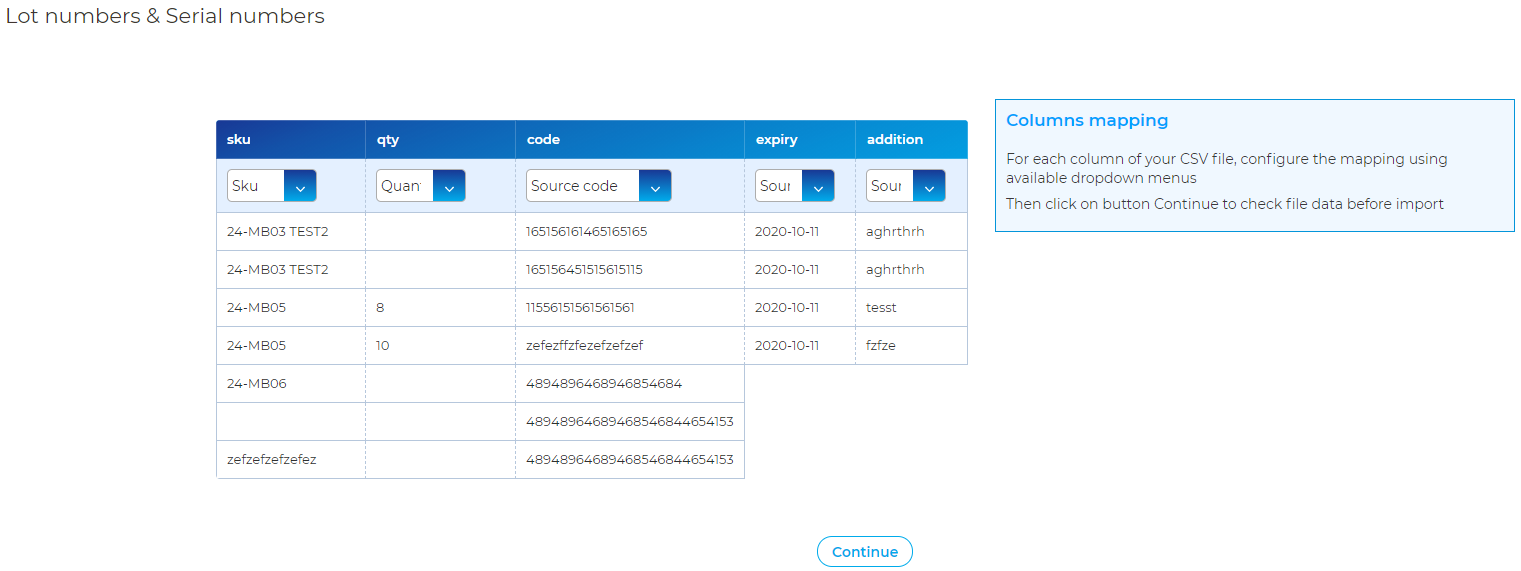Click the Continue button
The image size is (1521, 571).
865,552
